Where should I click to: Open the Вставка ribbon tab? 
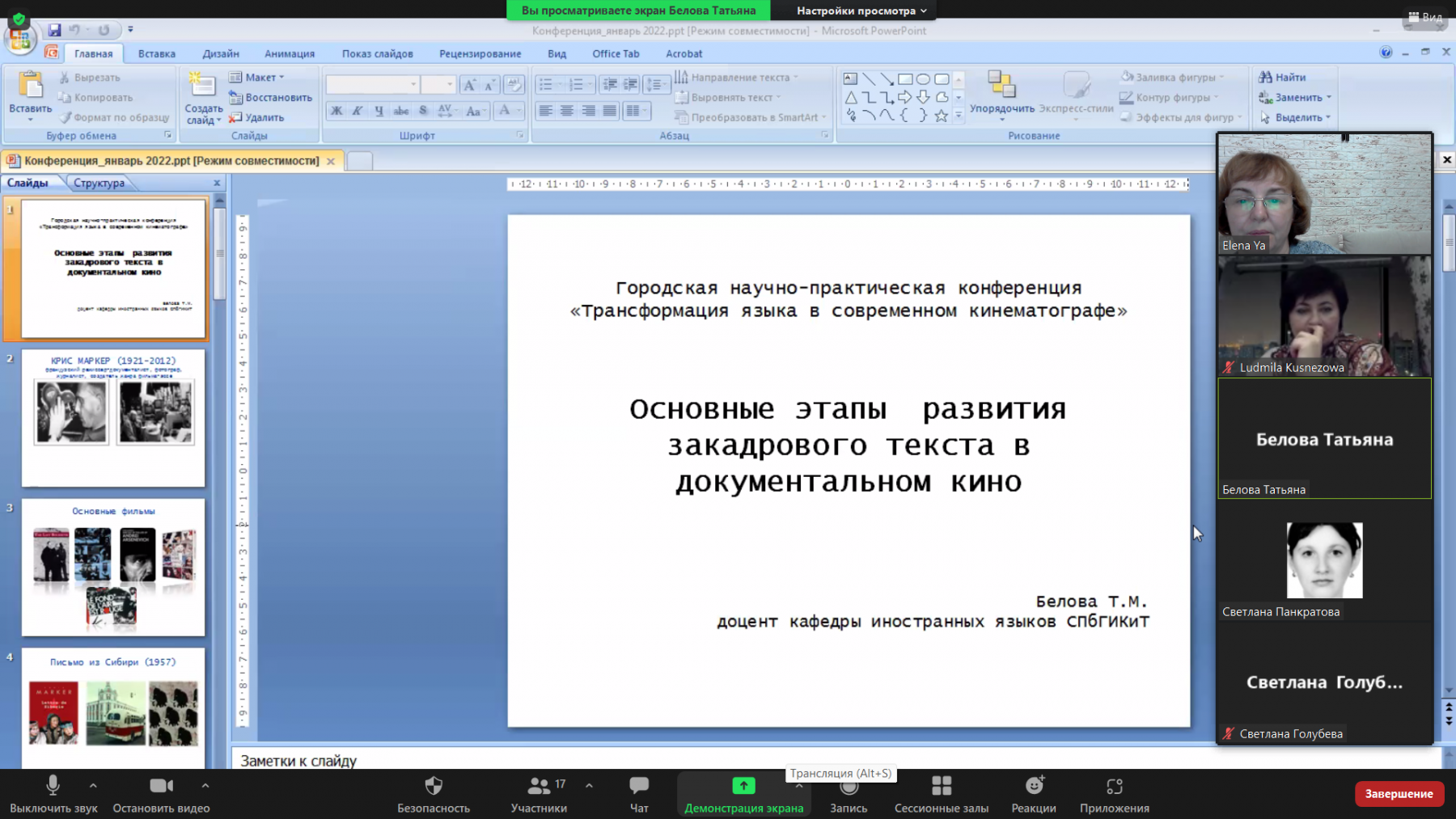pos(157,53)
